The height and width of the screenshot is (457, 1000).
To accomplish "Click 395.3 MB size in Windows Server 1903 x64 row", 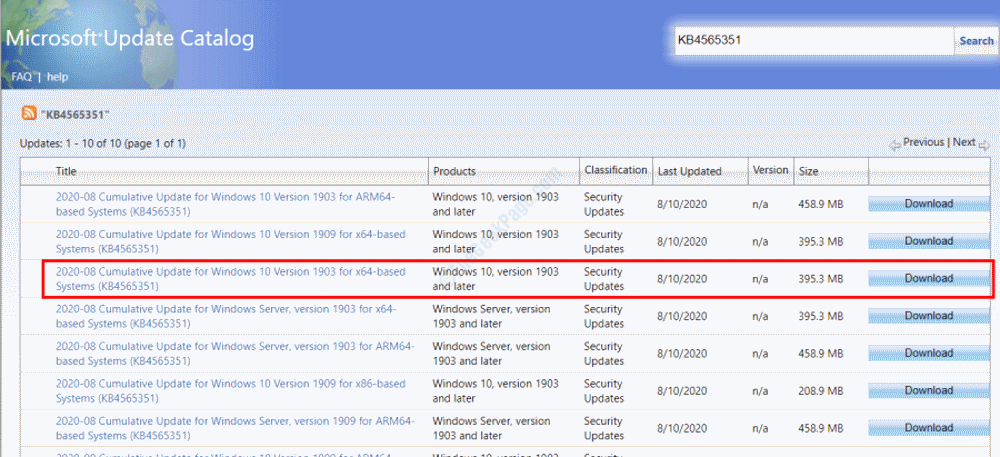I will coord(820,316).
